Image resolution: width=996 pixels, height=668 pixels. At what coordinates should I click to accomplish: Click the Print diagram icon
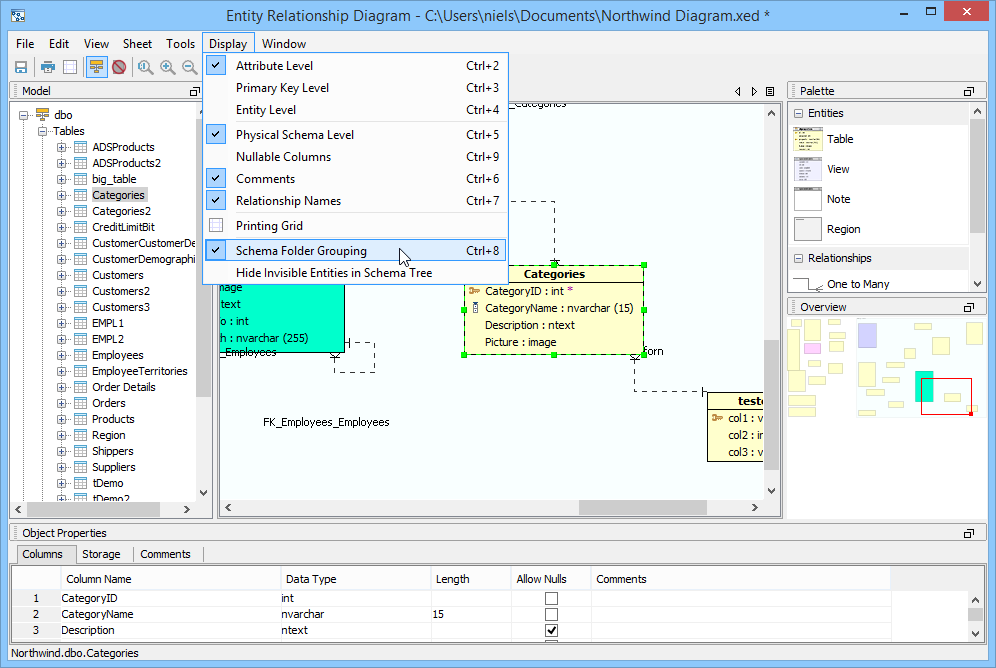48,67
